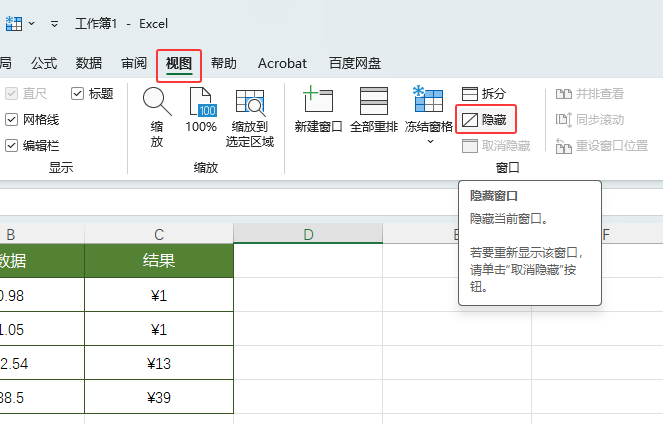Toggle the Ruler (直尺) checkbox

point(11,93)
